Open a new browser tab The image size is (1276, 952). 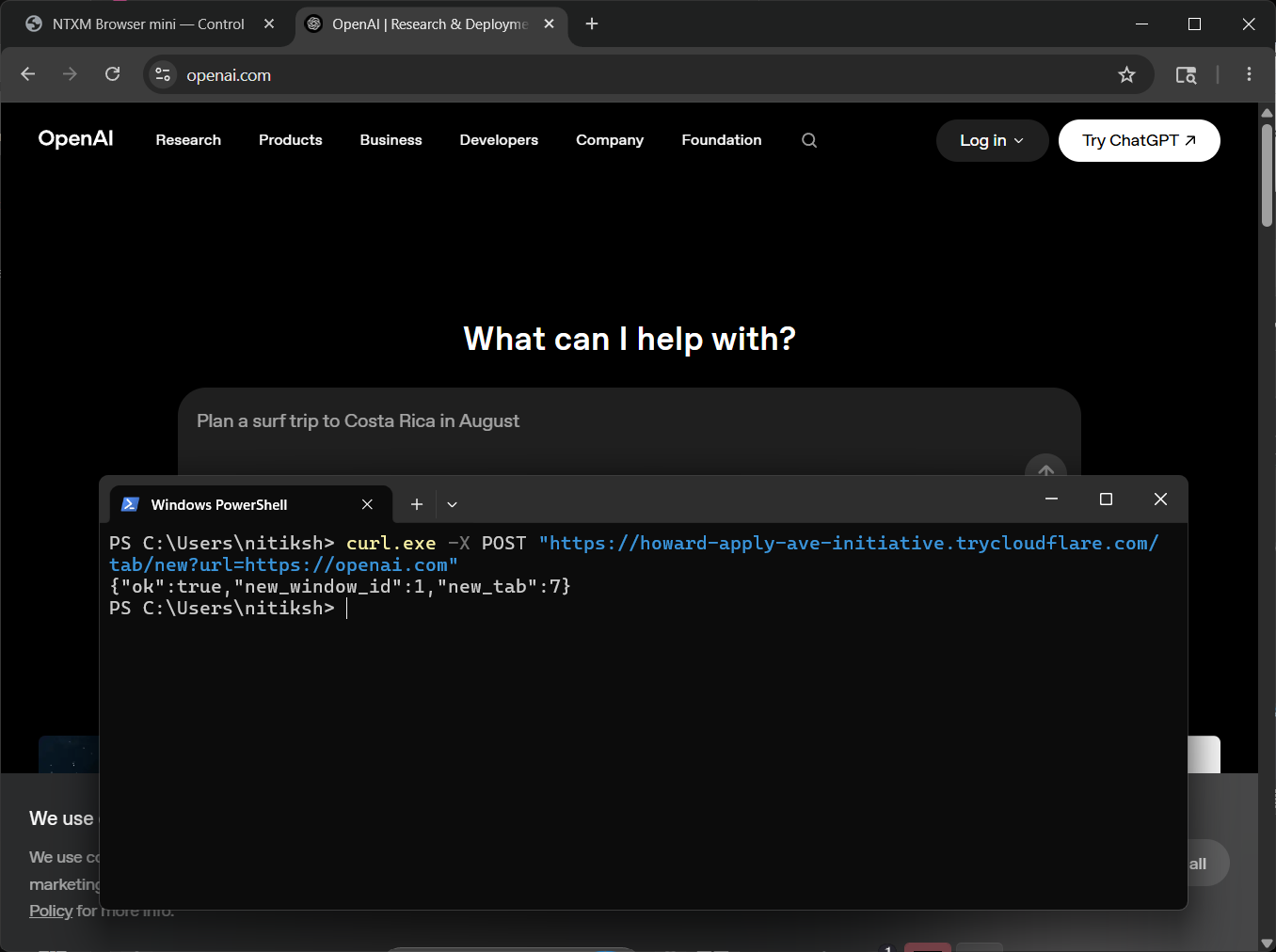[592, 24]
